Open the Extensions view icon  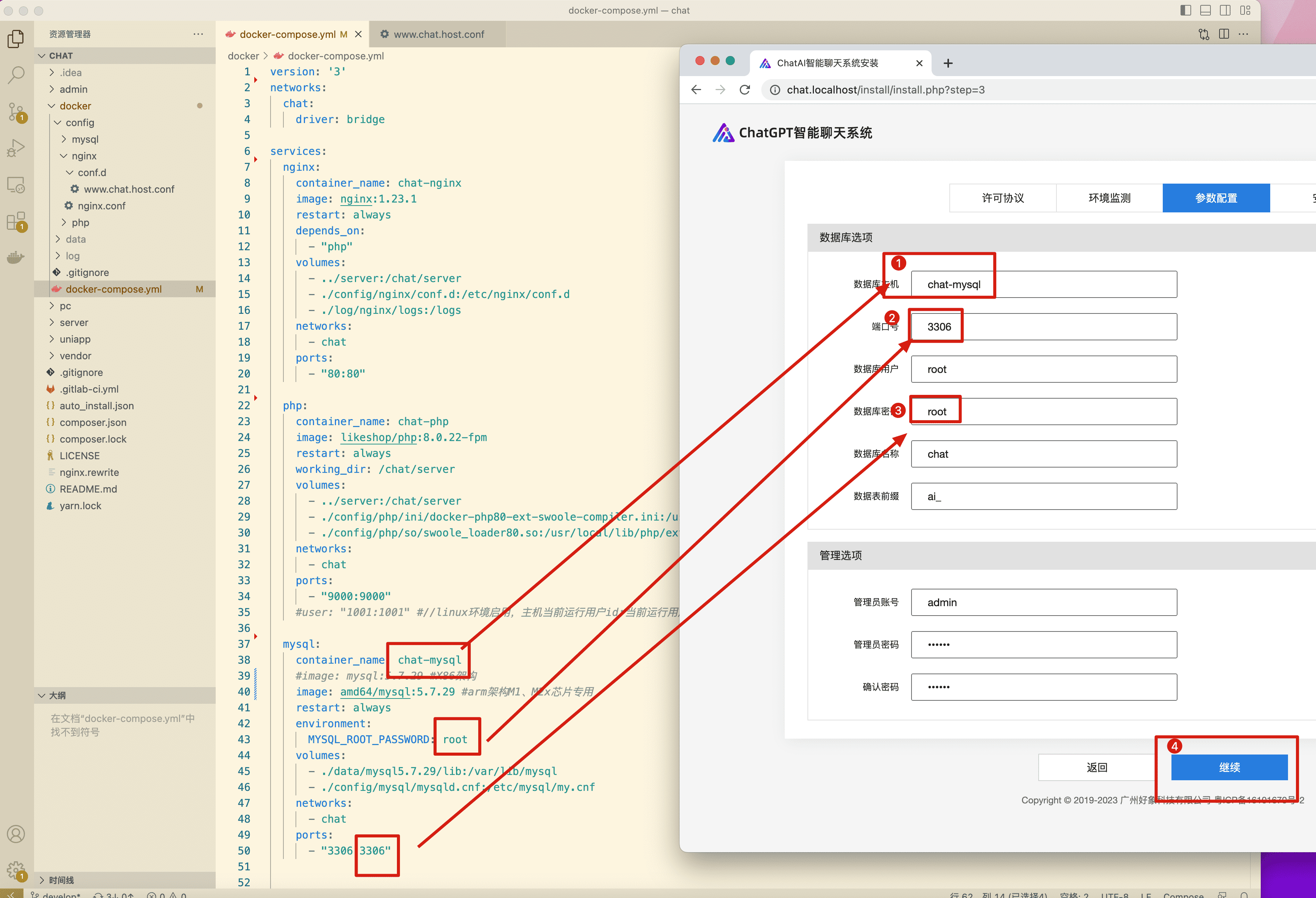click(16, 221)
